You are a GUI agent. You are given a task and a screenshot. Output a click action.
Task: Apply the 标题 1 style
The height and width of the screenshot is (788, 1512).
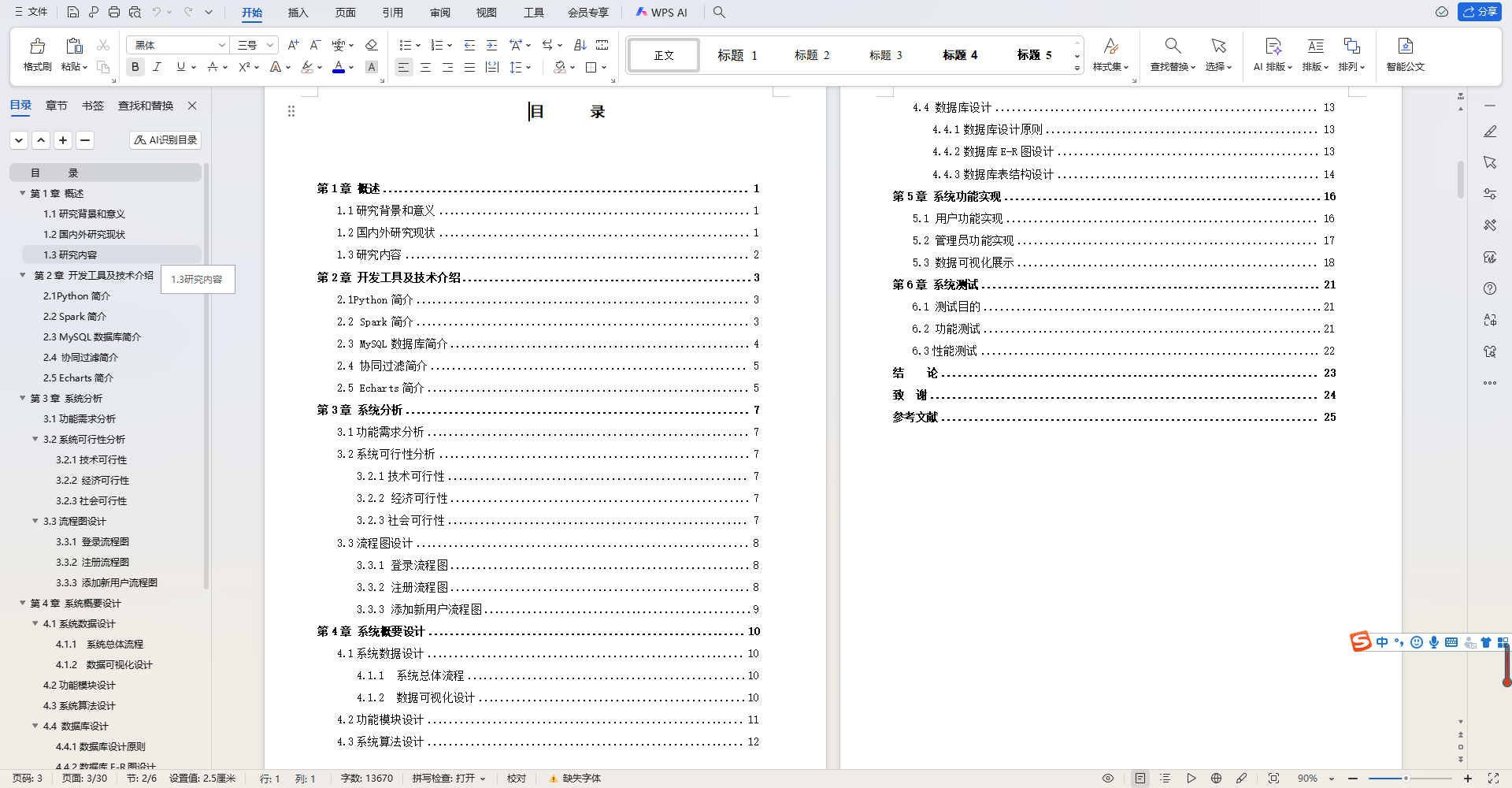[737, 55]
